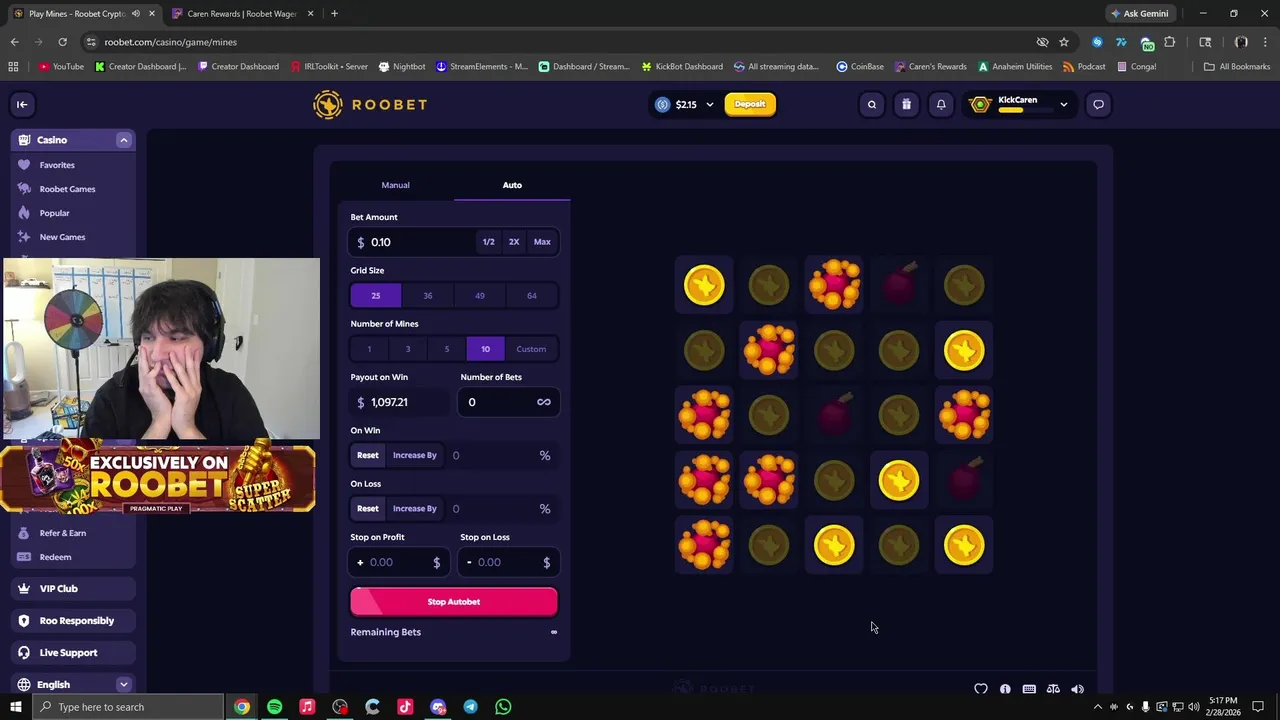Viewport: 1280px width, 720px height.
Task: Open the Roobet search icon
Action: click(872, 104)
